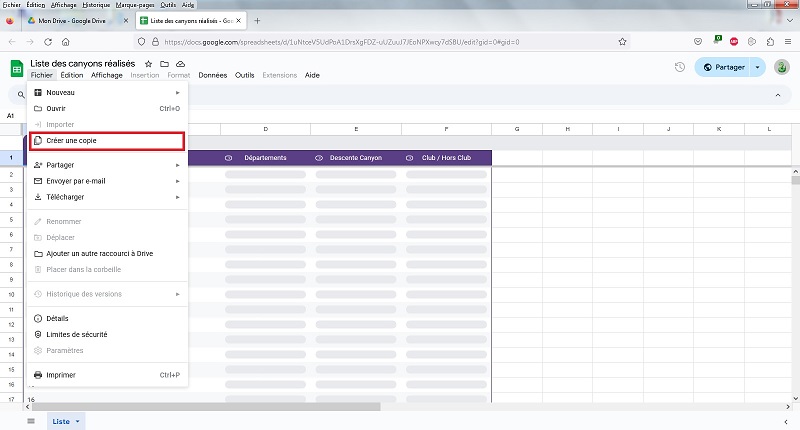Click the browser forward arrow
The width and height of the screenshot is (800, 430).
point(30,42)
